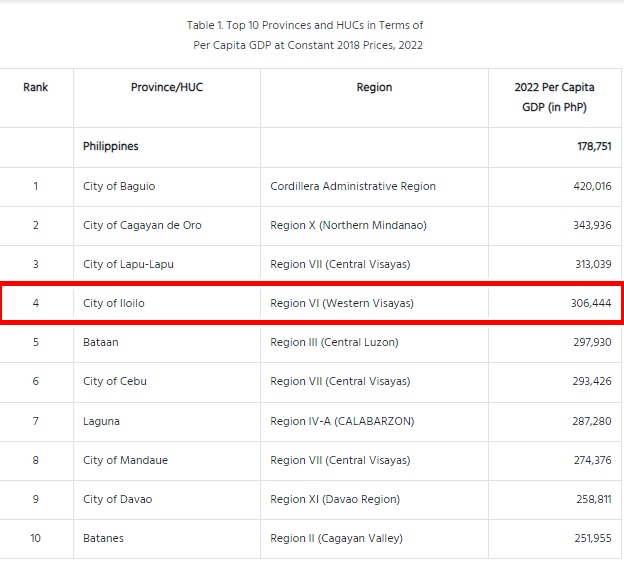Click the value 420,016

(x=592, y=186)
